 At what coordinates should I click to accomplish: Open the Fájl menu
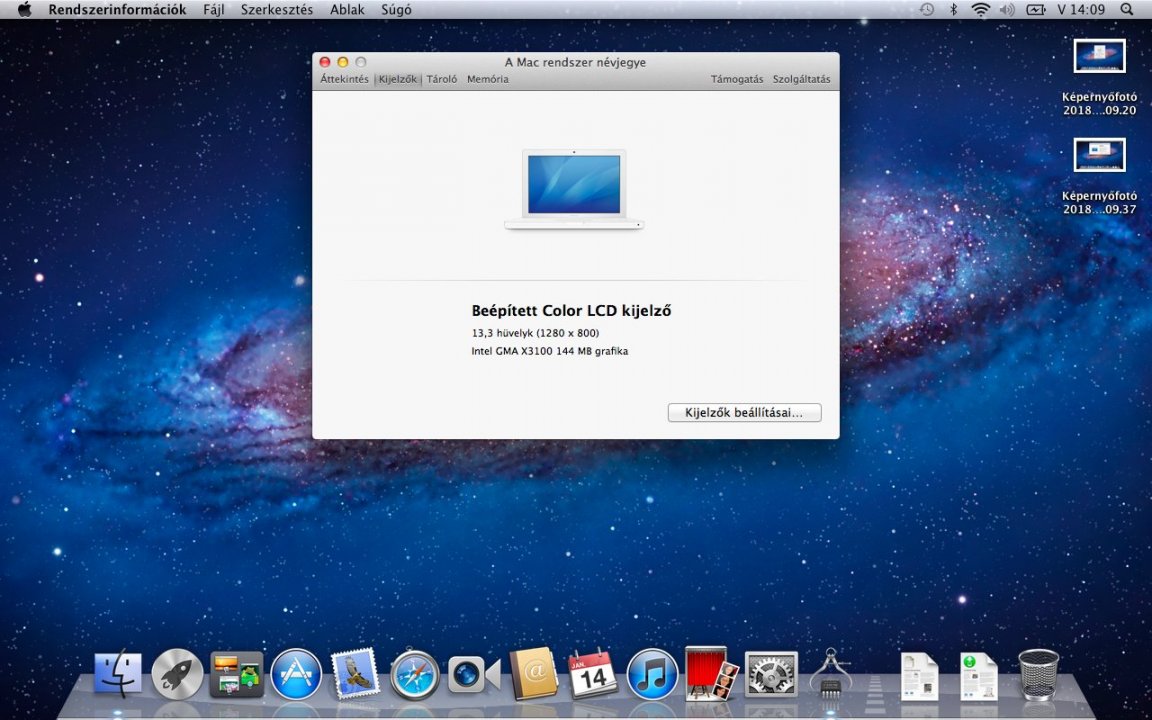click(x=214, y=10)
